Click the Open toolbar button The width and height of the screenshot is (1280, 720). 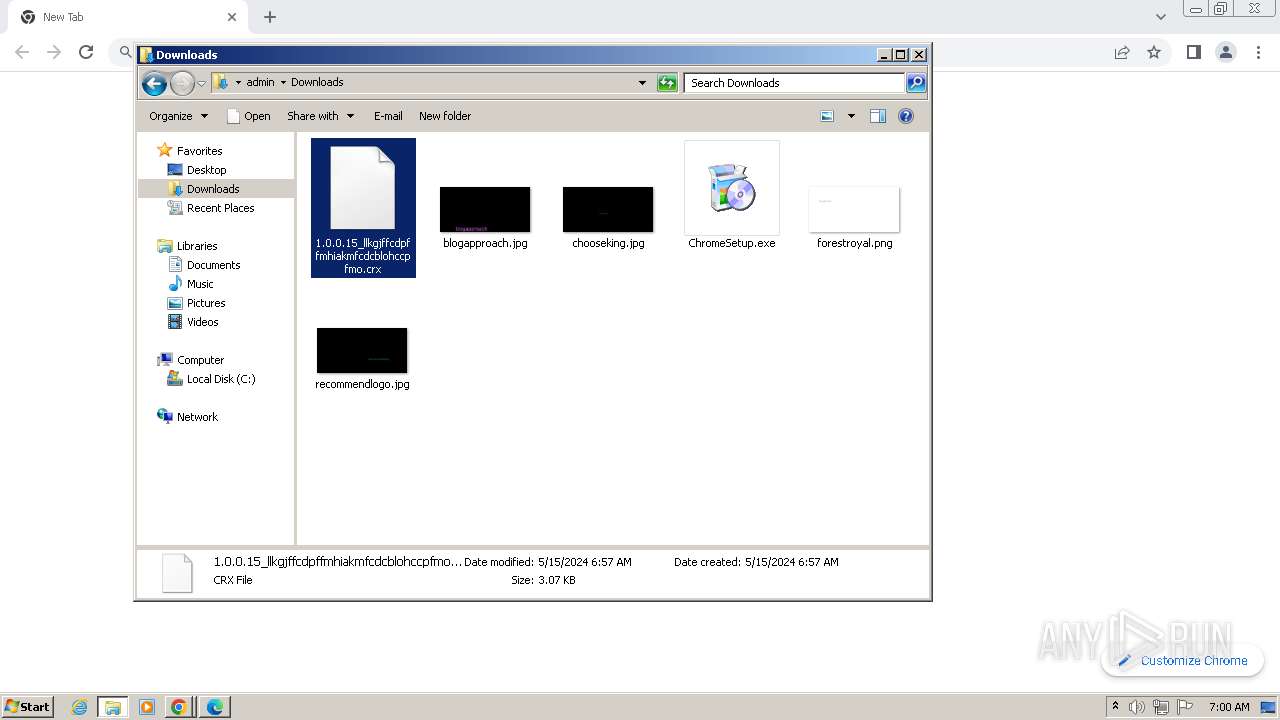pos(249,116)
